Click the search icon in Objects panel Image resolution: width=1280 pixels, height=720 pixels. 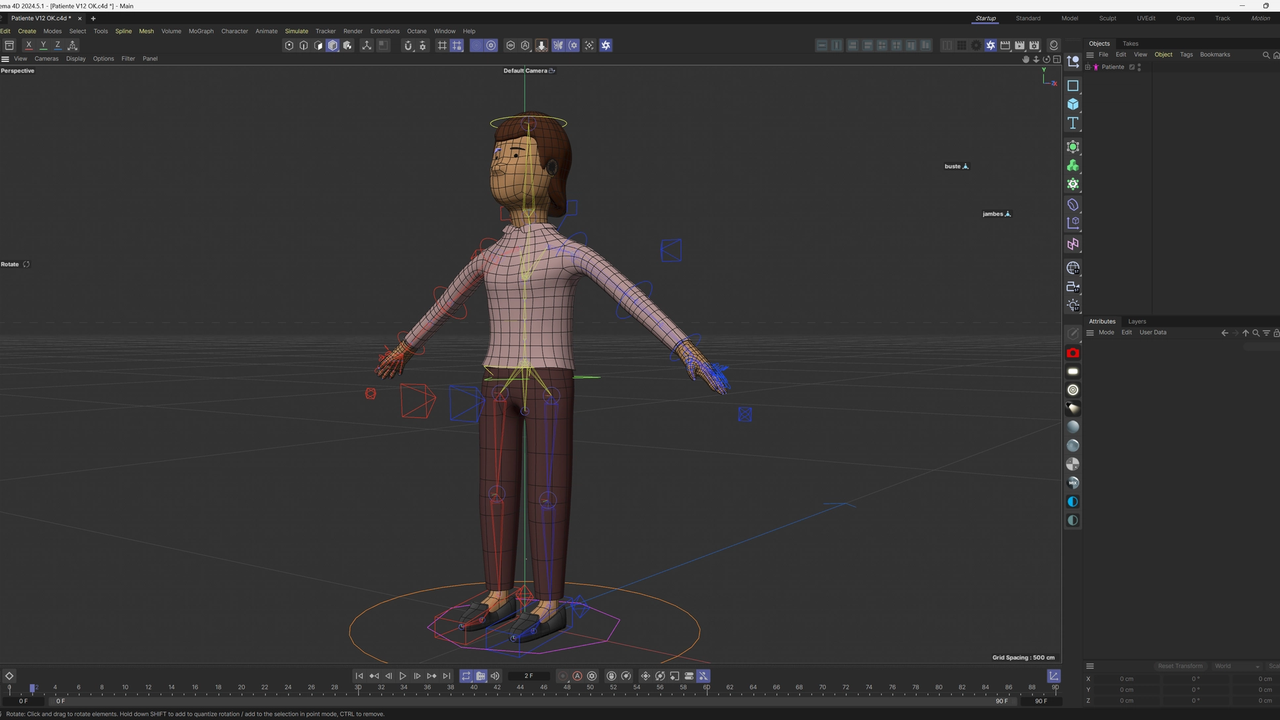[1266, 55]
